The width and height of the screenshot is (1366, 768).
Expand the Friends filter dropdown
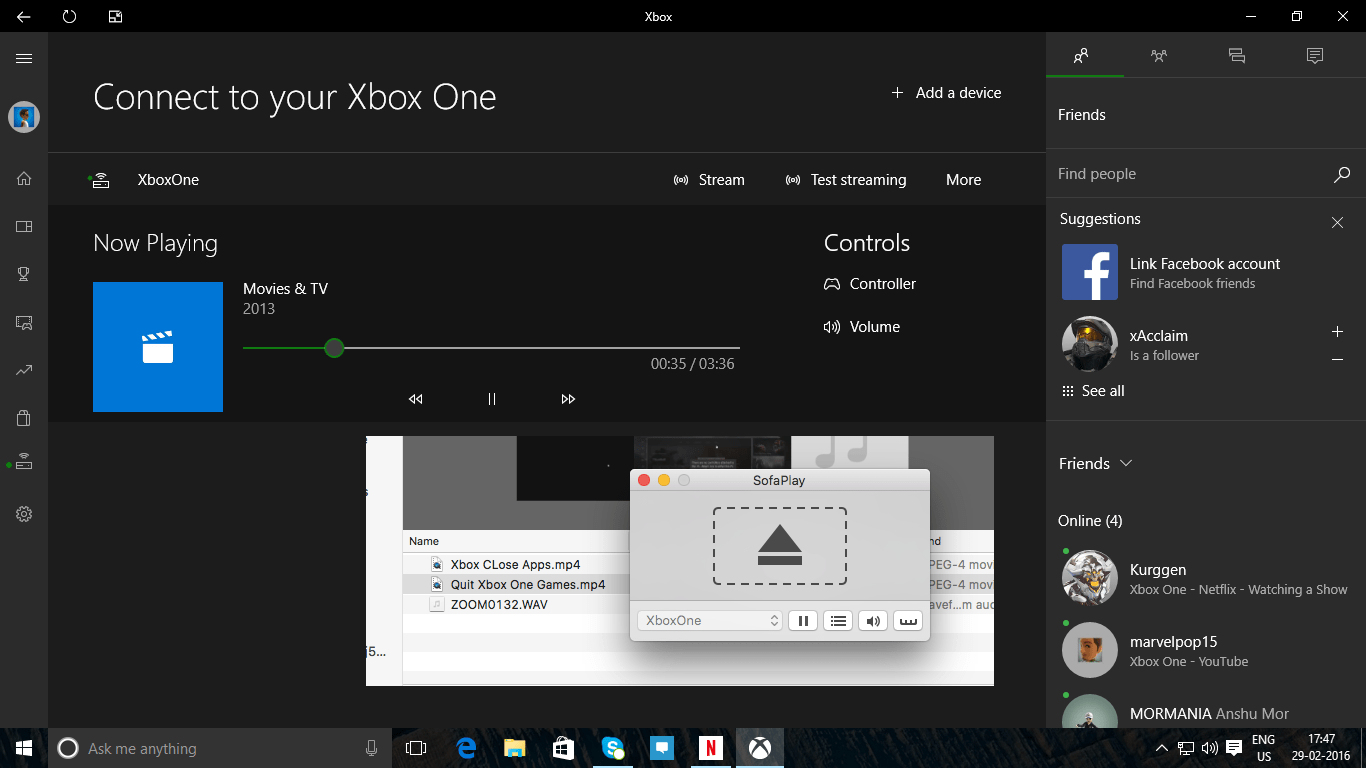(x=1095, y=464)
